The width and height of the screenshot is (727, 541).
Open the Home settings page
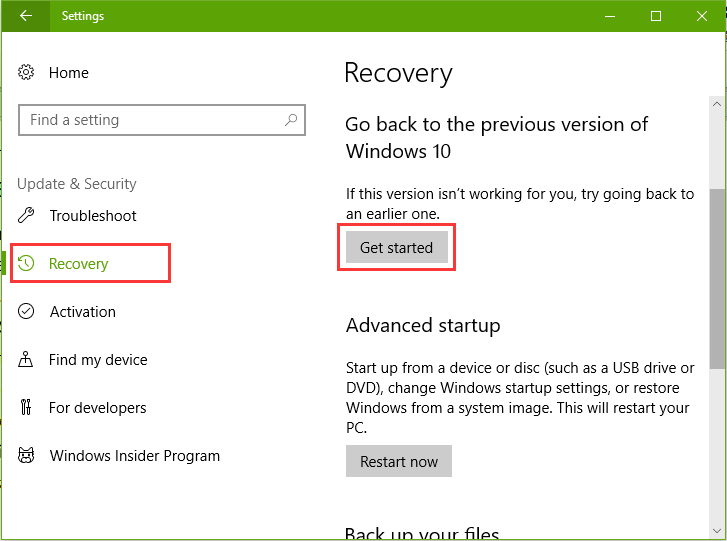(x=69, y=73)
